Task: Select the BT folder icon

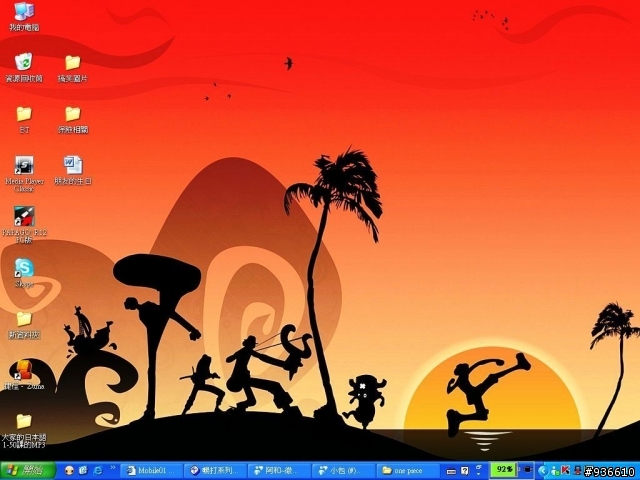Action: [24, 120]
